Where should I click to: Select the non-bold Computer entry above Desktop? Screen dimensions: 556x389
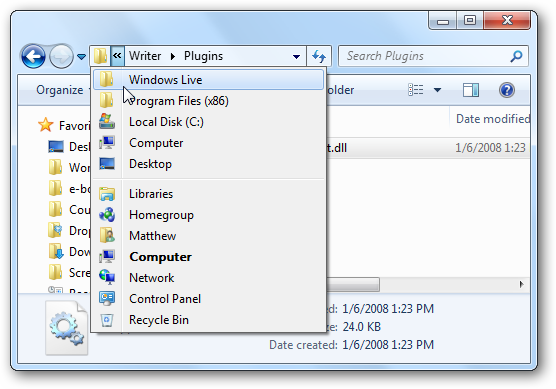click(x=208, y=143)
